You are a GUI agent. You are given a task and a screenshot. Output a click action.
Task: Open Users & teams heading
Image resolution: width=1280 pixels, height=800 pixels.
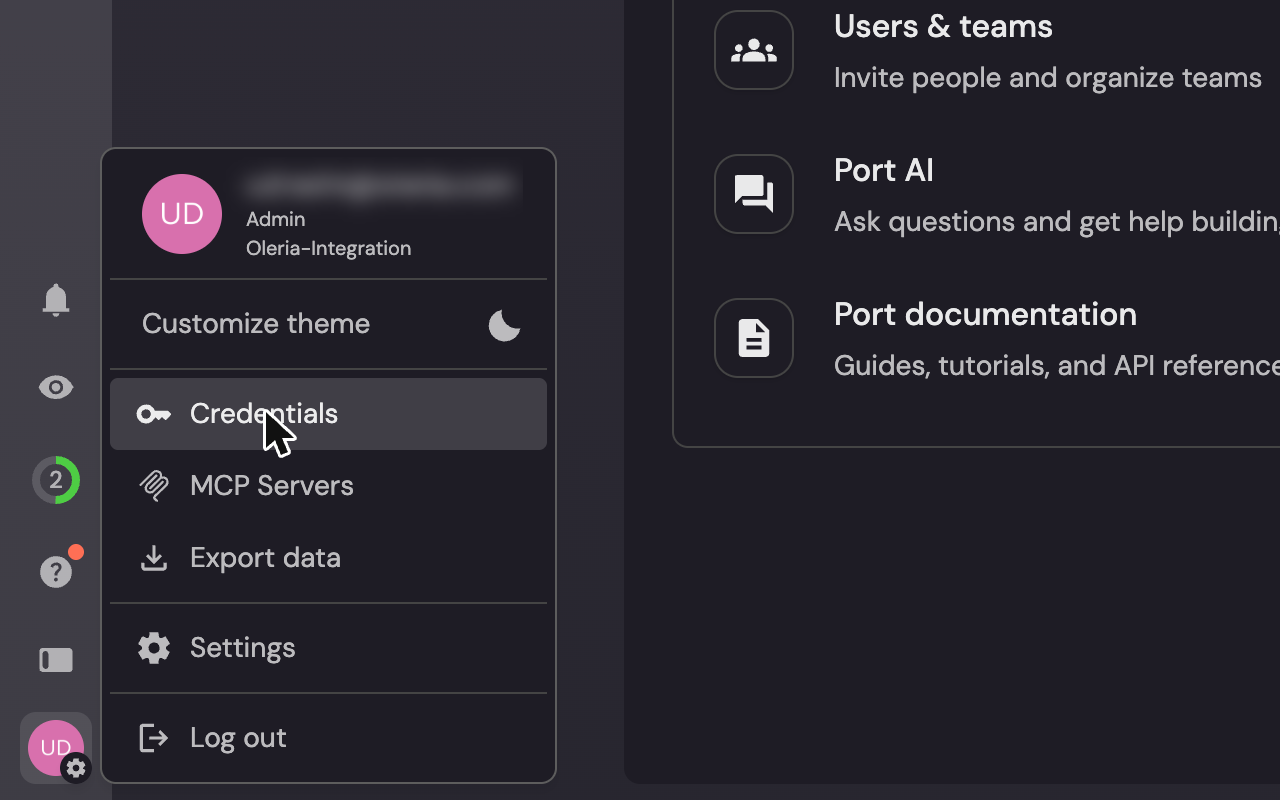943,26
